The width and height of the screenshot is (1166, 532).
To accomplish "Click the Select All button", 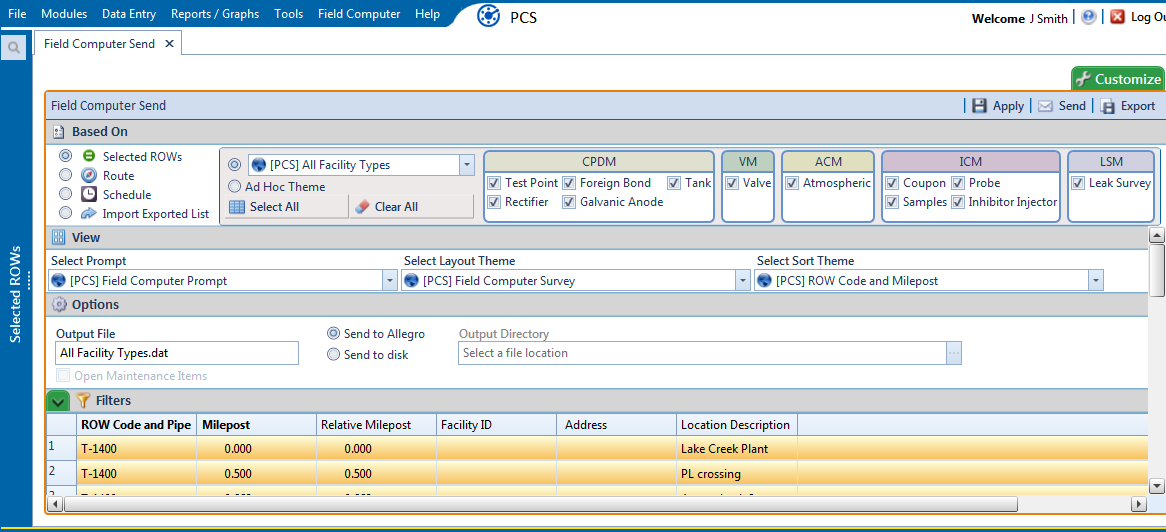I will [286, 207].
